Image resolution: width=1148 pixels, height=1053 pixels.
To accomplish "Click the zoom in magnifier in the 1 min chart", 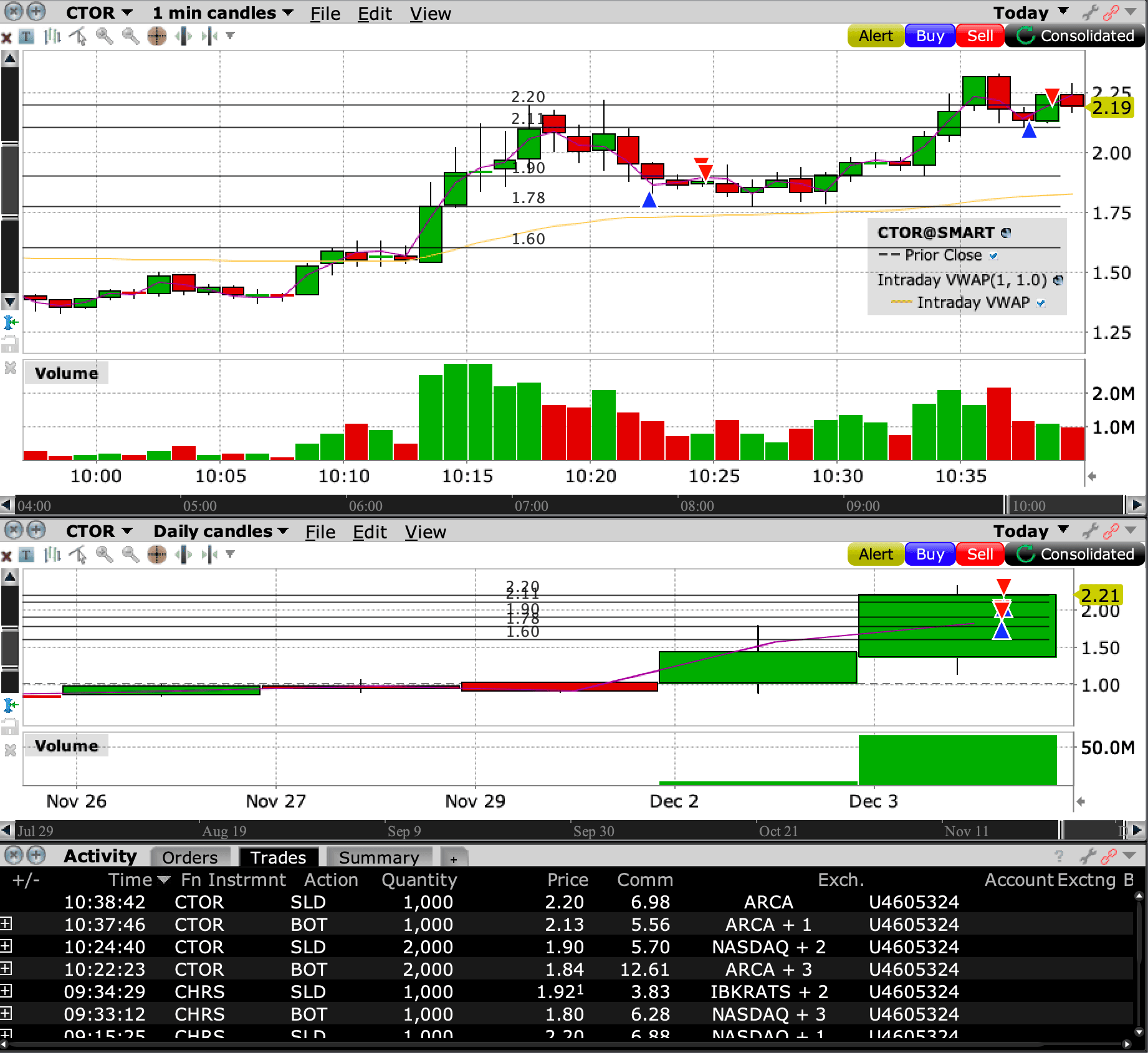I will [x=104, y=37].
